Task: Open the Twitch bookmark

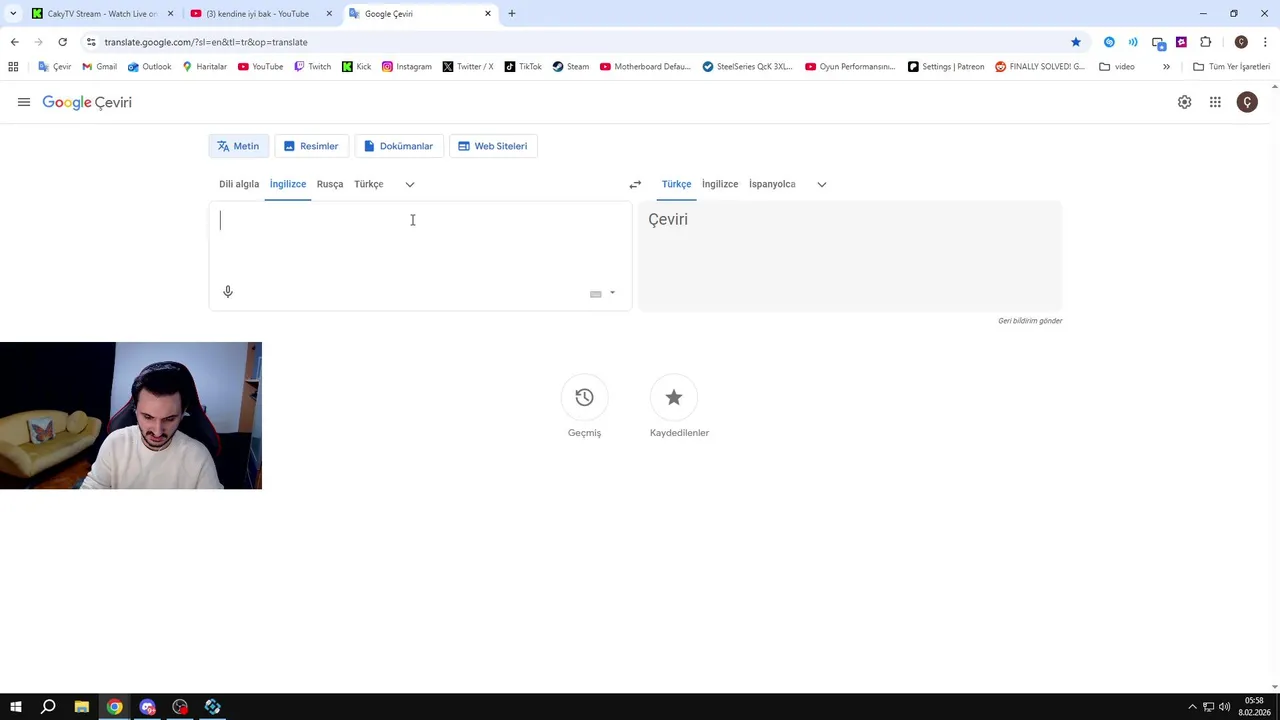Action: tap(312, 67)
